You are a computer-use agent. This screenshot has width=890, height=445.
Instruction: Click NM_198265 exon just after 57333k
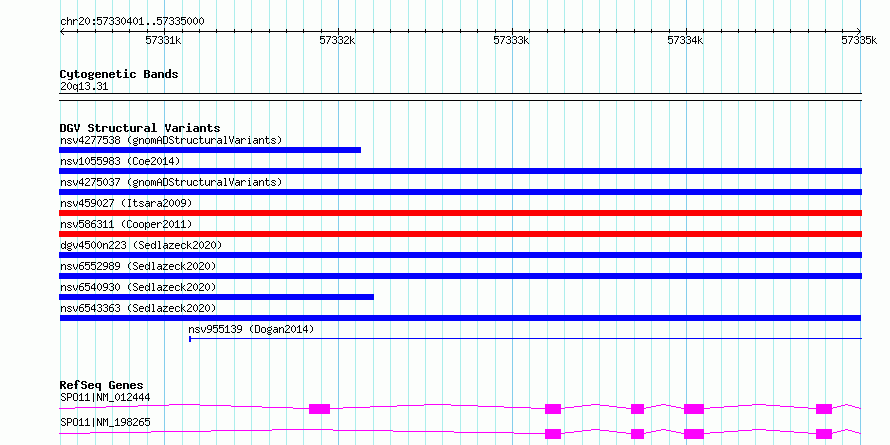553,434
